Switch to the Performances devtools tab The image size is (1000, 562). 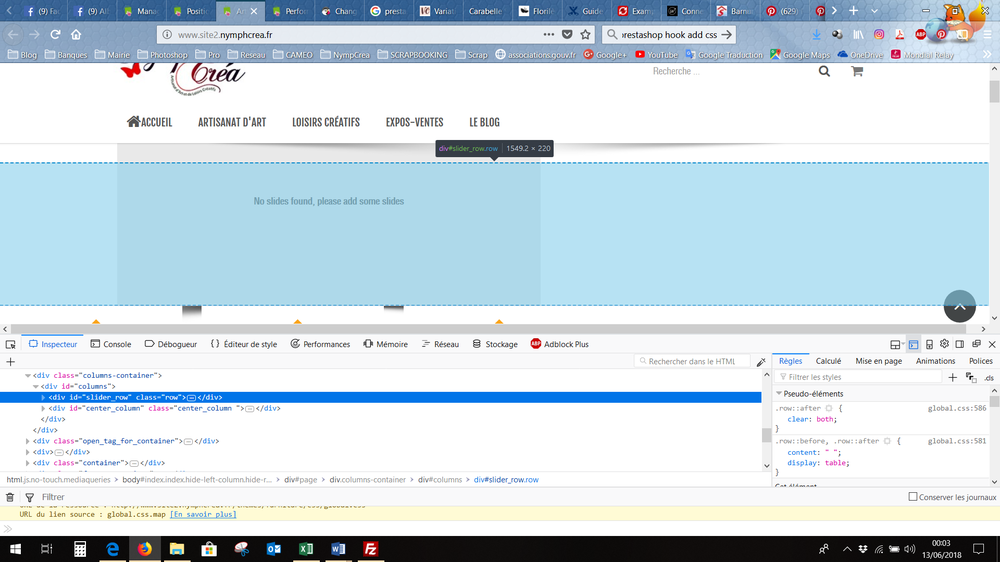pos(320,344)
